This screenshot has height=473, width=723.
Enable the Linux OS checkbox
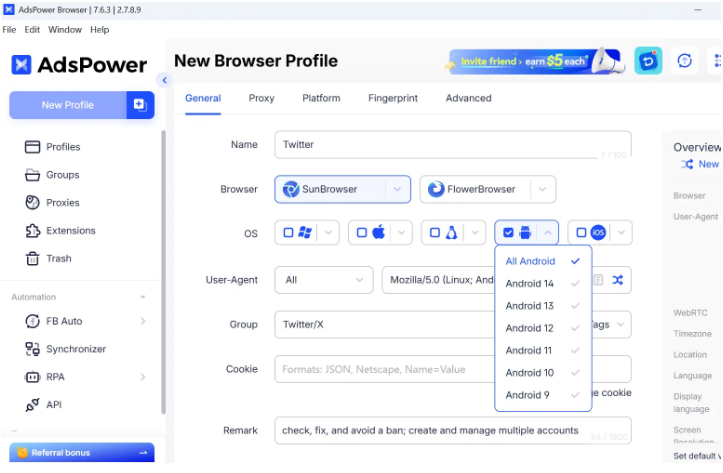(x=435, y=233)
